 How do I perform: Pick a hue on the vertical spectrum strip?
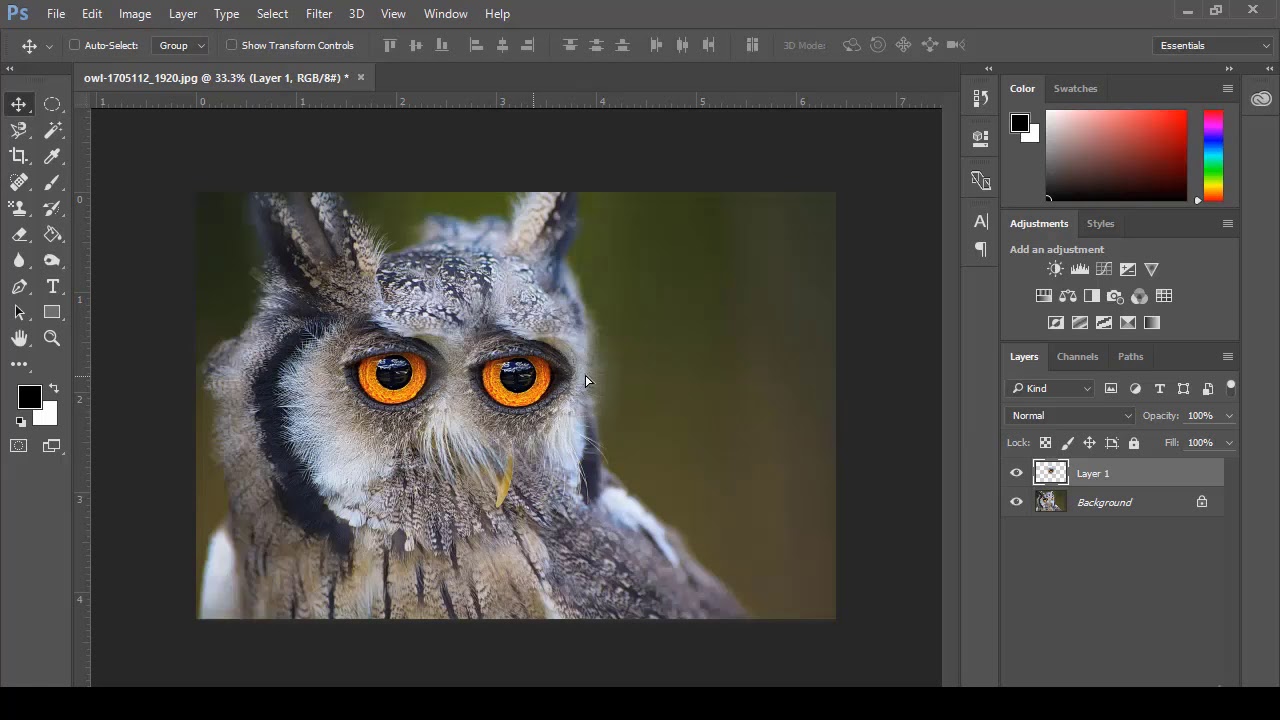point(1213,155)
